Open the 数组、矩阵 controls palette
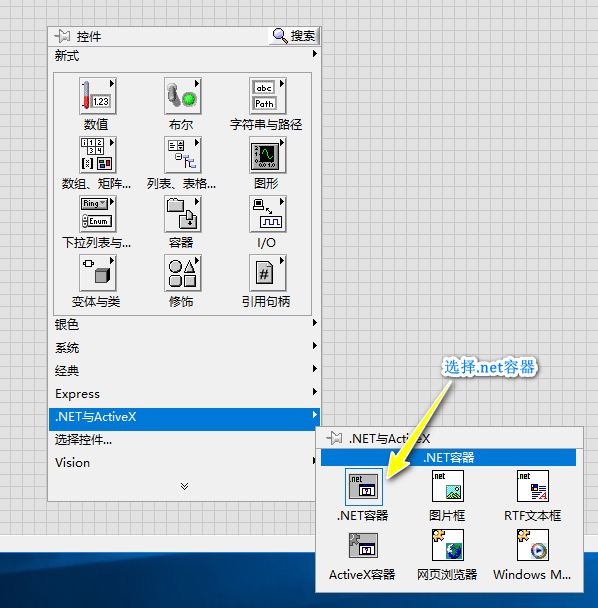Screen dimensions: 598x608 [x=98, y=155]
